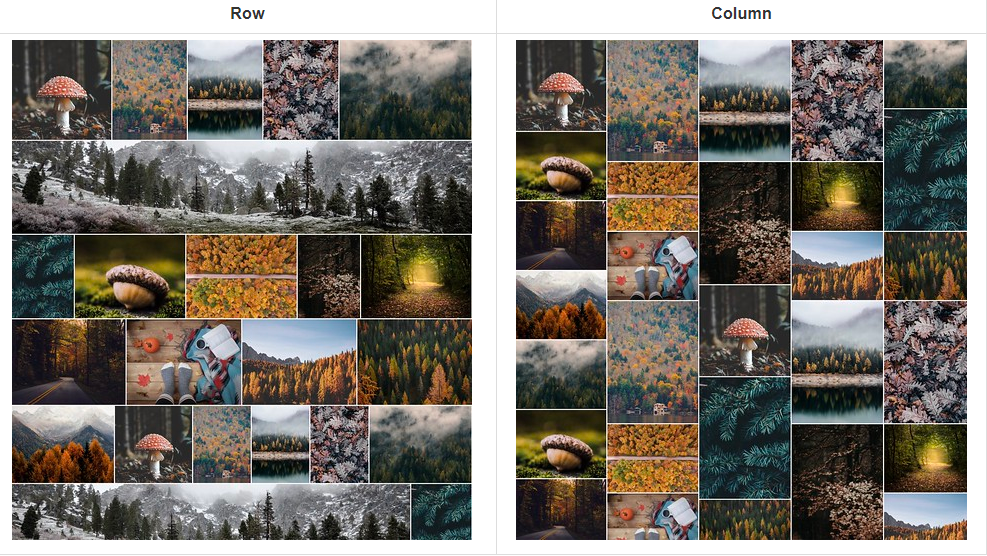987x556 pixels.
Task: Open the socks and book flat-lay photo in Row gallery
Action: [x=184, y=362]
